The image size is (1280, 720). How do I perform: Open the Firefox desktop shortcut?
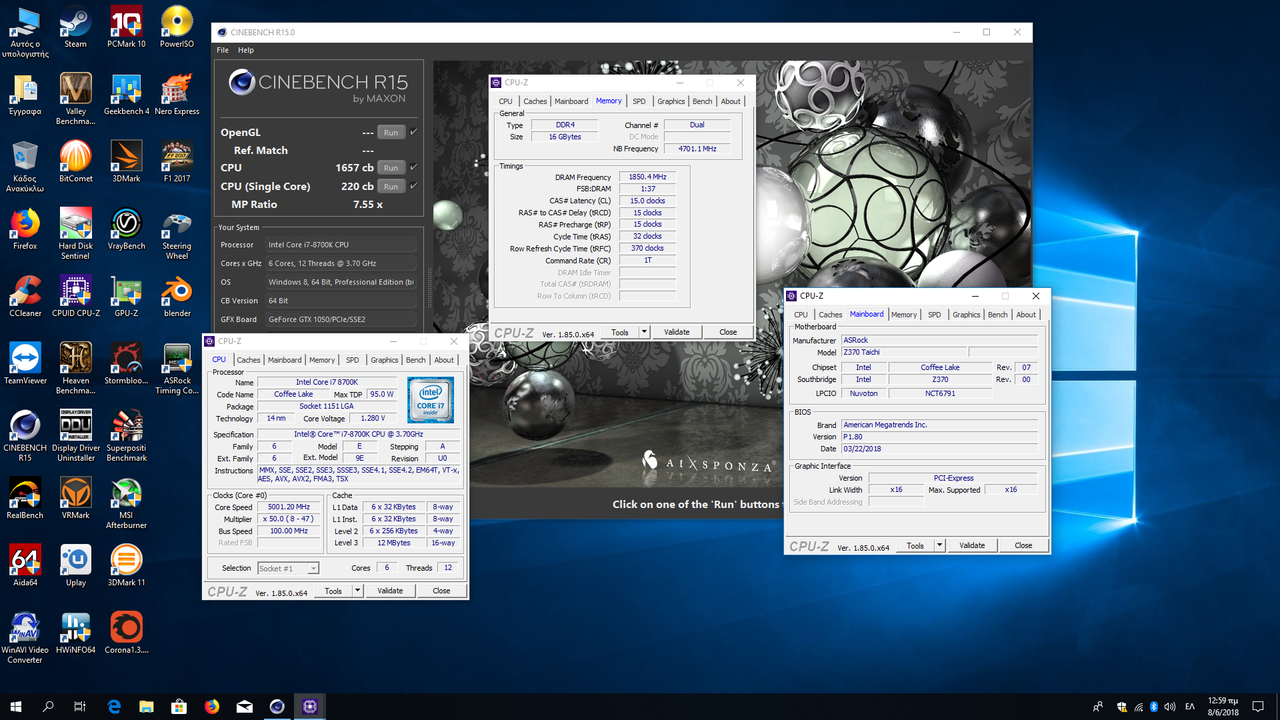click(x=25, y=228)
